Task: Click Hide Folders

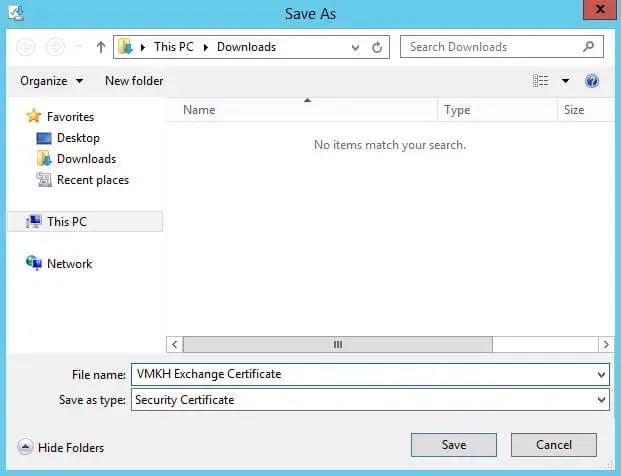Action: pos(71,447)
